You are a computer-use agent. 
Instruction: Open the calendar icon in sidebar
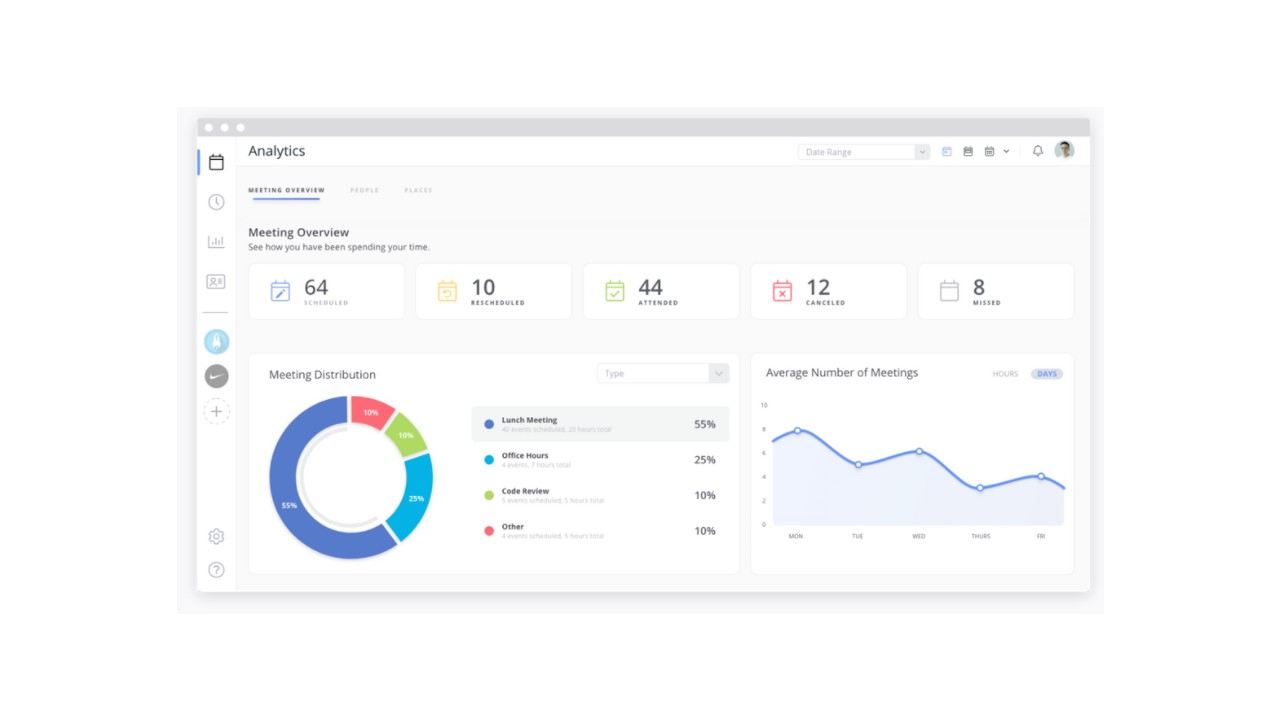point(216,162)
